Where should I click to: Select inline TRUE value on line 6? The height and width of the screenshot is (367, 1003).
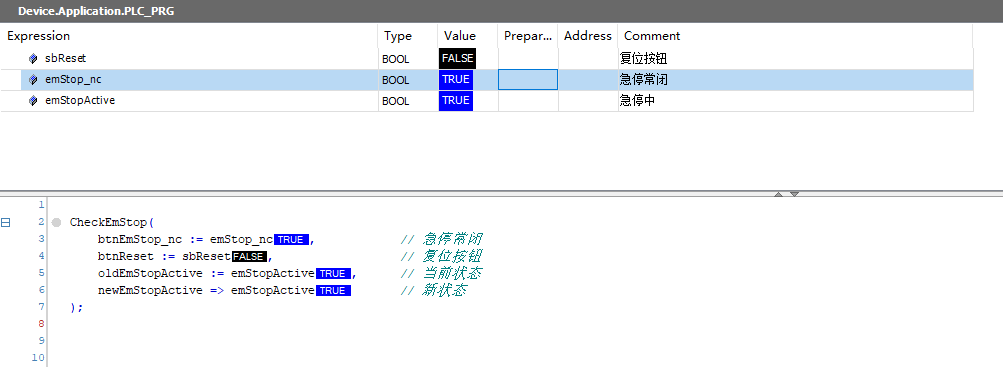(334, 291)
